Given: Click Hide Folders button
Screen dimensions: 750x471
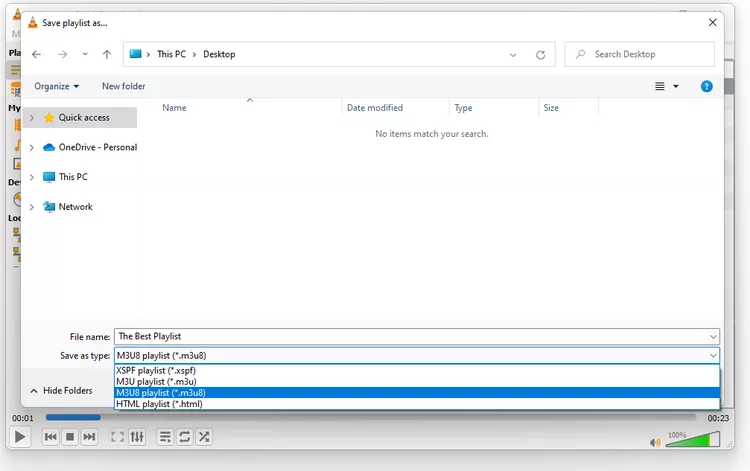Looking at the screenshot, I should click(61, 390).
